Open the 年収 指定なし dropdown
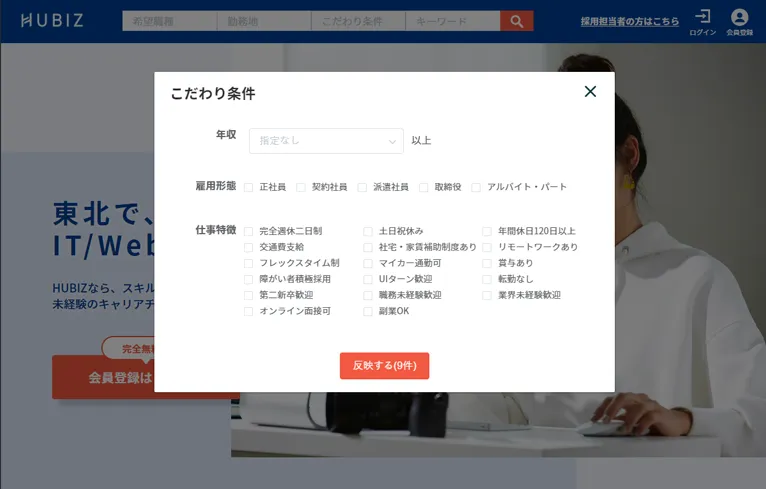Viewport: 766px width, 489px height. 326,141
